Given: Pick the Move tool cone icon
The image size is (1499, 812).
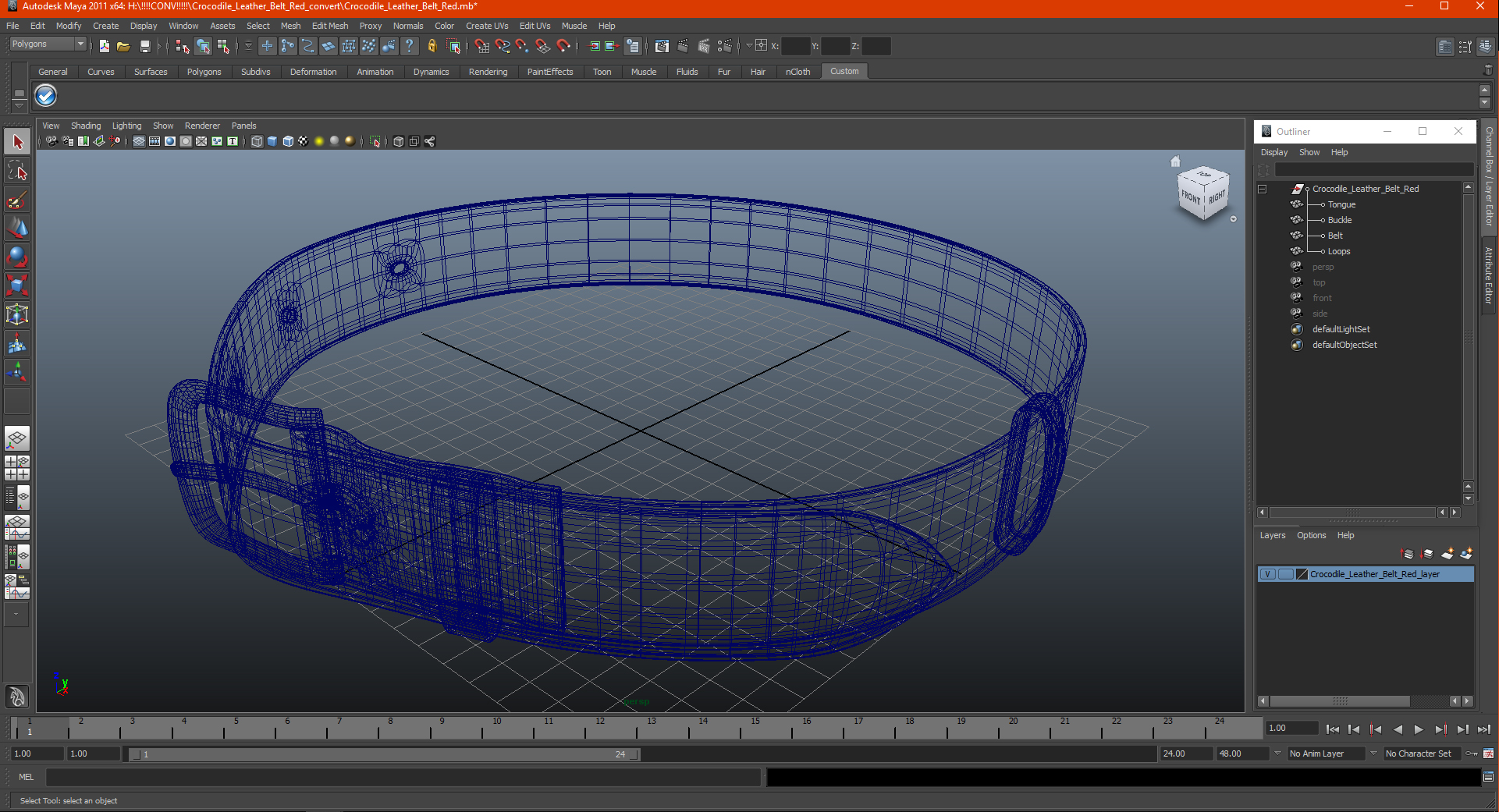Looking at the screenshot, I should click(17, 229).
